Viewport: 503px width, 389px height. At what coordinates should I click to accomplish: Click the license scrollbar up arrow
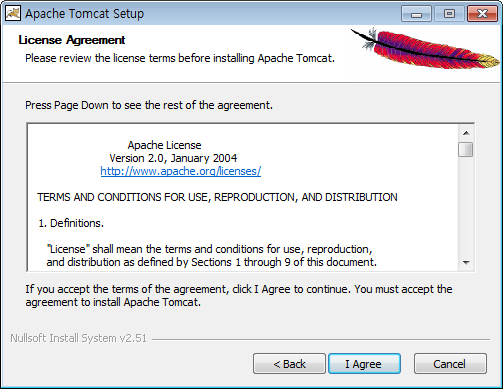pos(466,133)
